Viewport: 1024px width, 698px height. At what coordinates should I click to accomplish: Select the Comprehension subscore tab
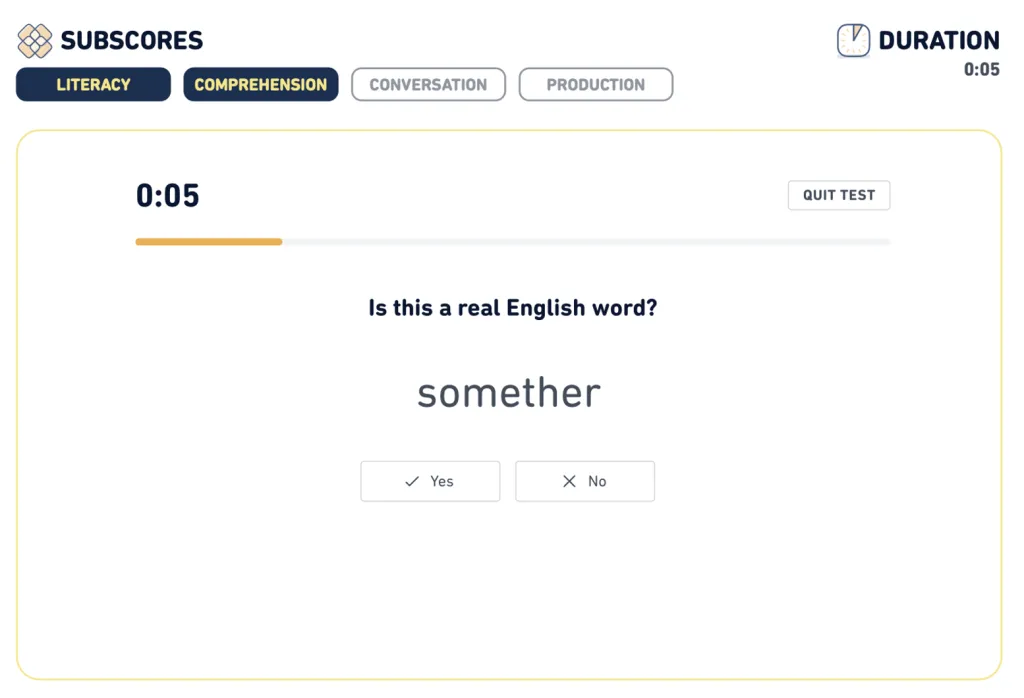pyautogui.click(x=260, y=84)
